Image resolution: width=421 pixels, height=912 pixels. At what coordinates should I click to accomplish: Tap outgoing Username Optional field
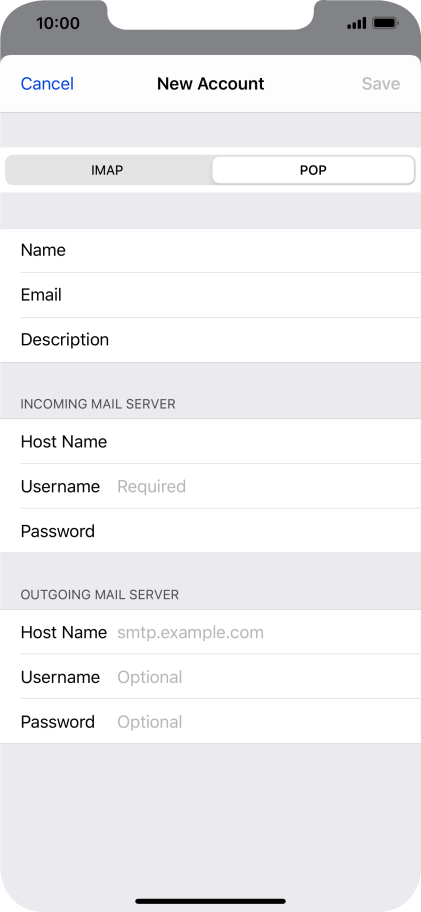210,677
